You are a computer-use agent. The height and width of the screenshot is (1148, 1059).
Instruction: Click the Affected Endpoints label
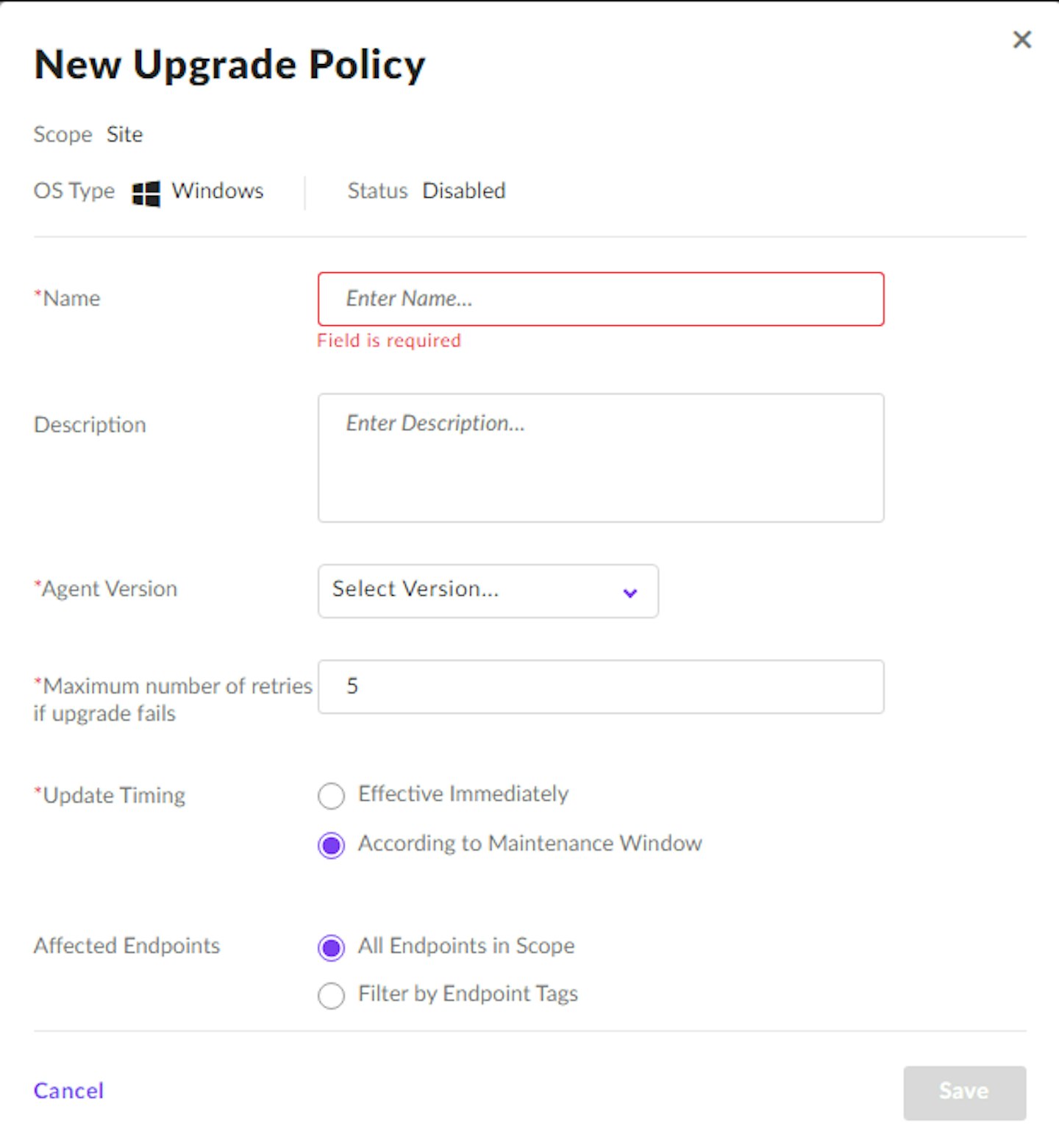coord(126,945)
